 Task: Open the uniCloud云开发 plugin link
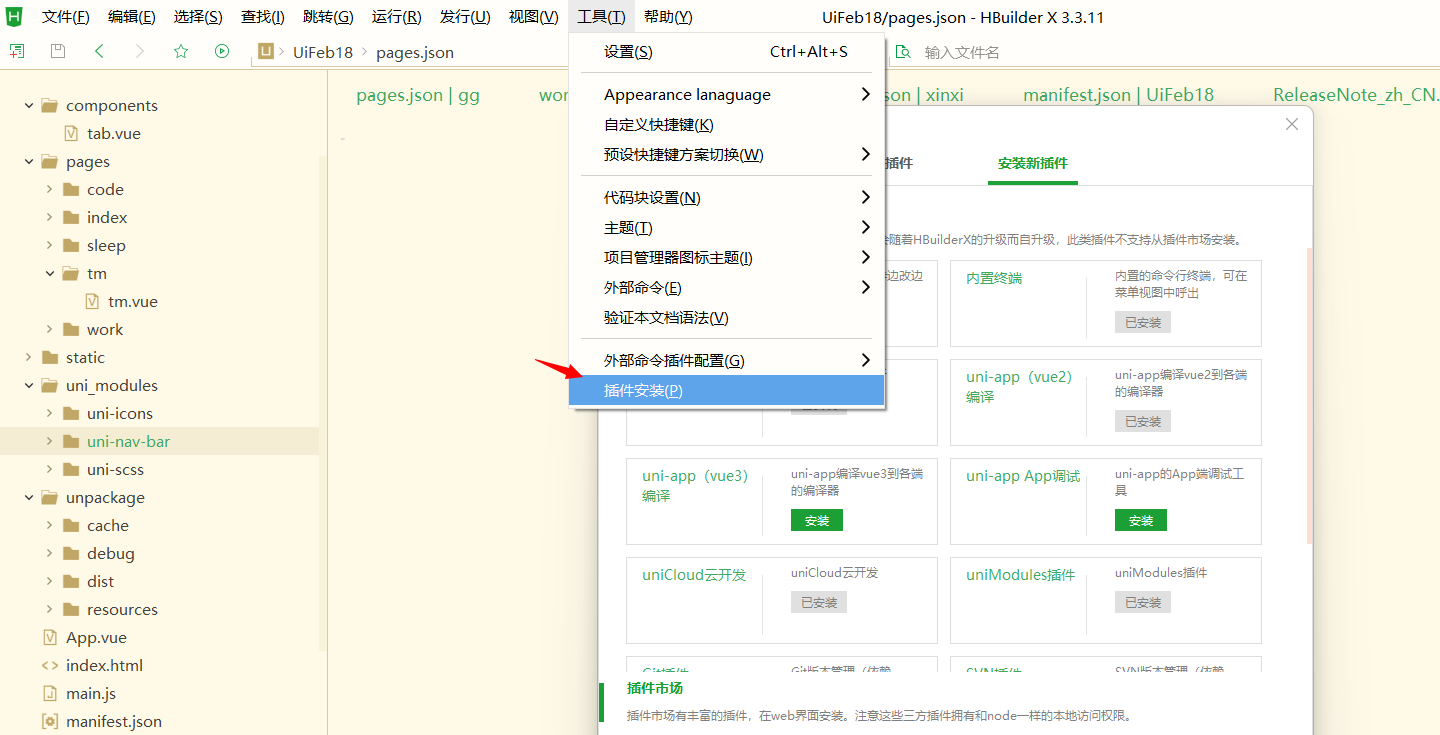click(x=694, y=575)
